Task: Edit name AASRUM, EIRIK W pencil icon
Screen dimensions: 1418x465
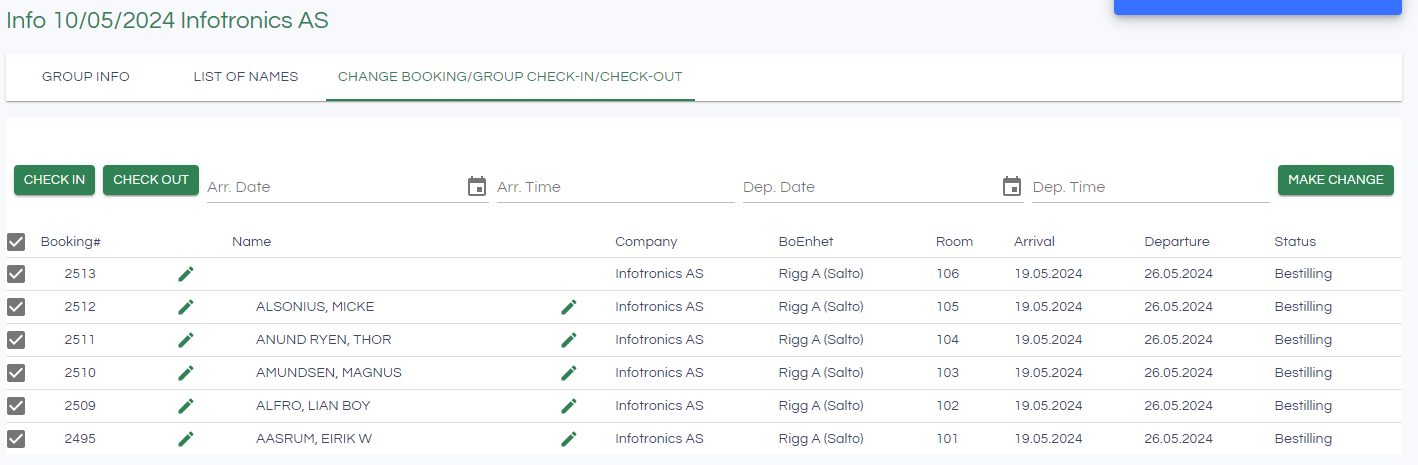Action: click(569, 439)
